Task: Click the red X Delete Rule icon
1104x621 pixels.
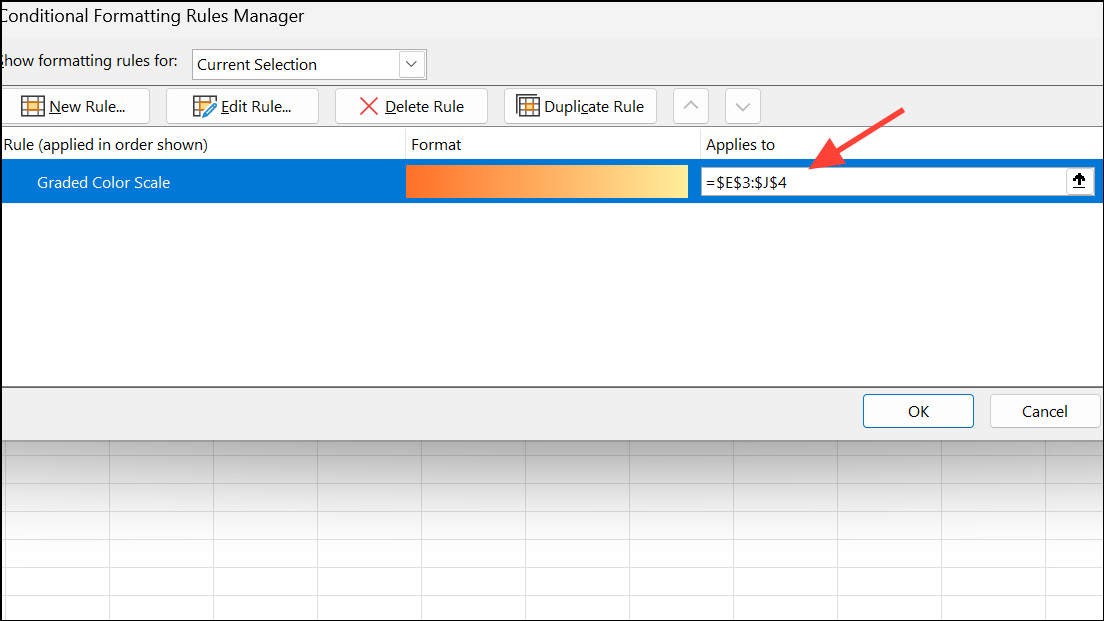Action: tap(368, 105)
